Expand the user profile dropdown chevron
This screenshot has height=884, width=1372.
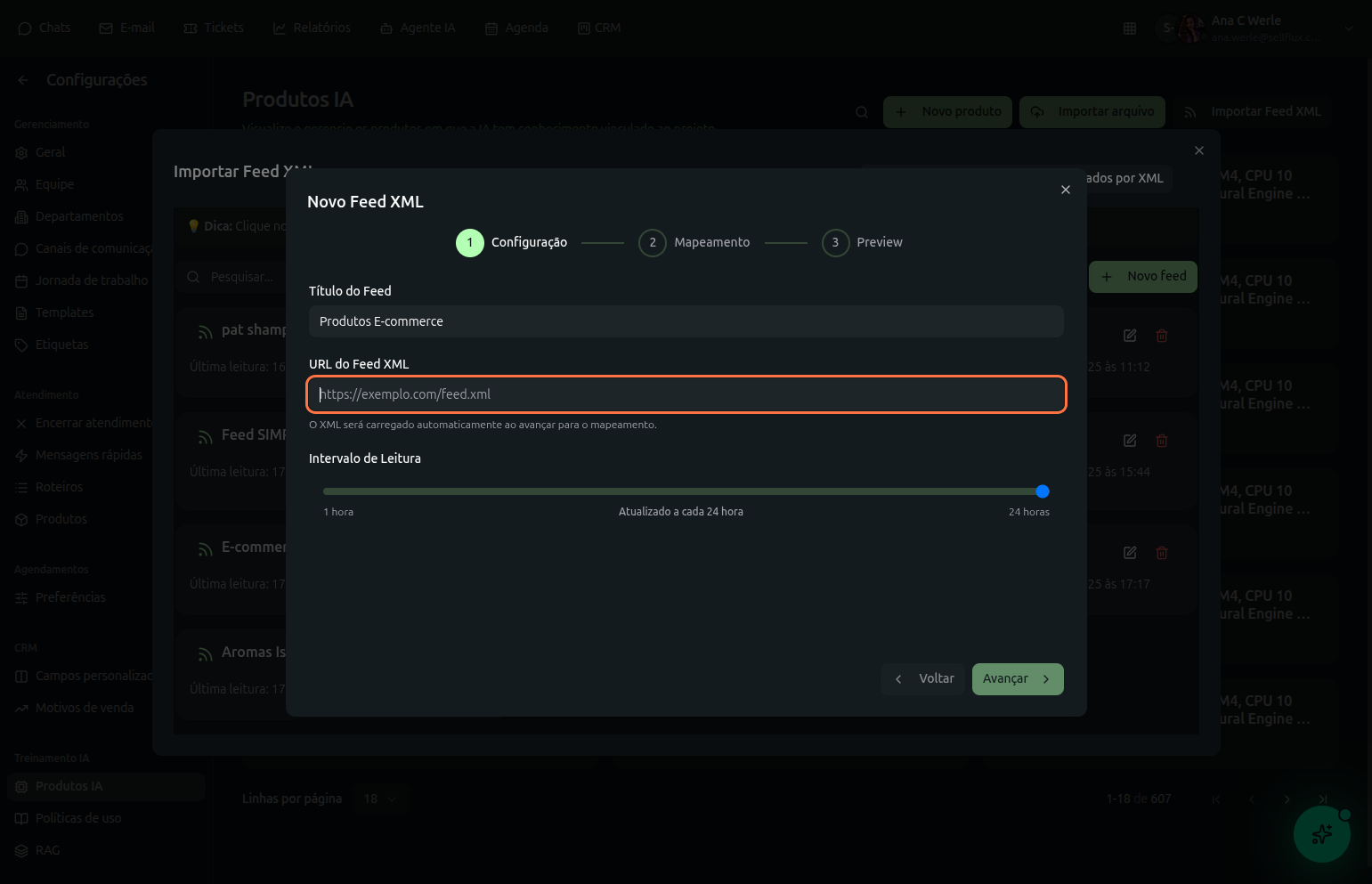point(1348,28)
